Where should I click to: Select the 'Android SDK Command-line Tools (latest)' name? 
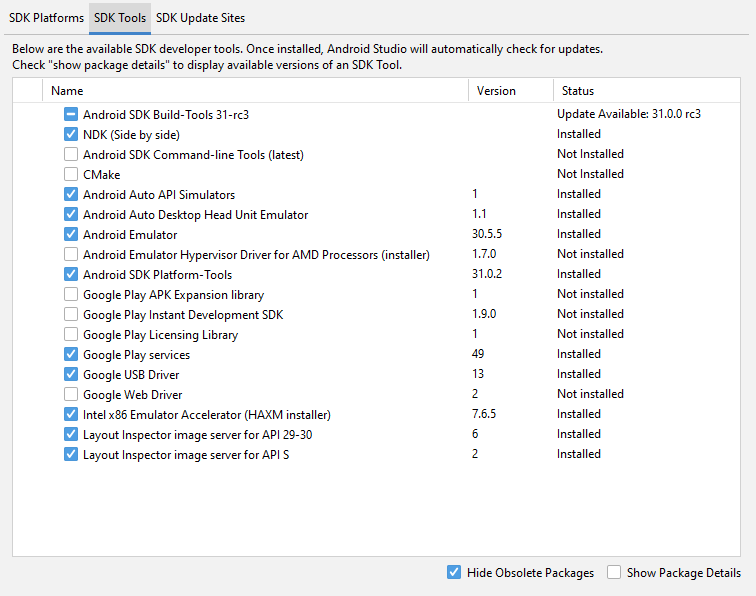click(193, 155)
